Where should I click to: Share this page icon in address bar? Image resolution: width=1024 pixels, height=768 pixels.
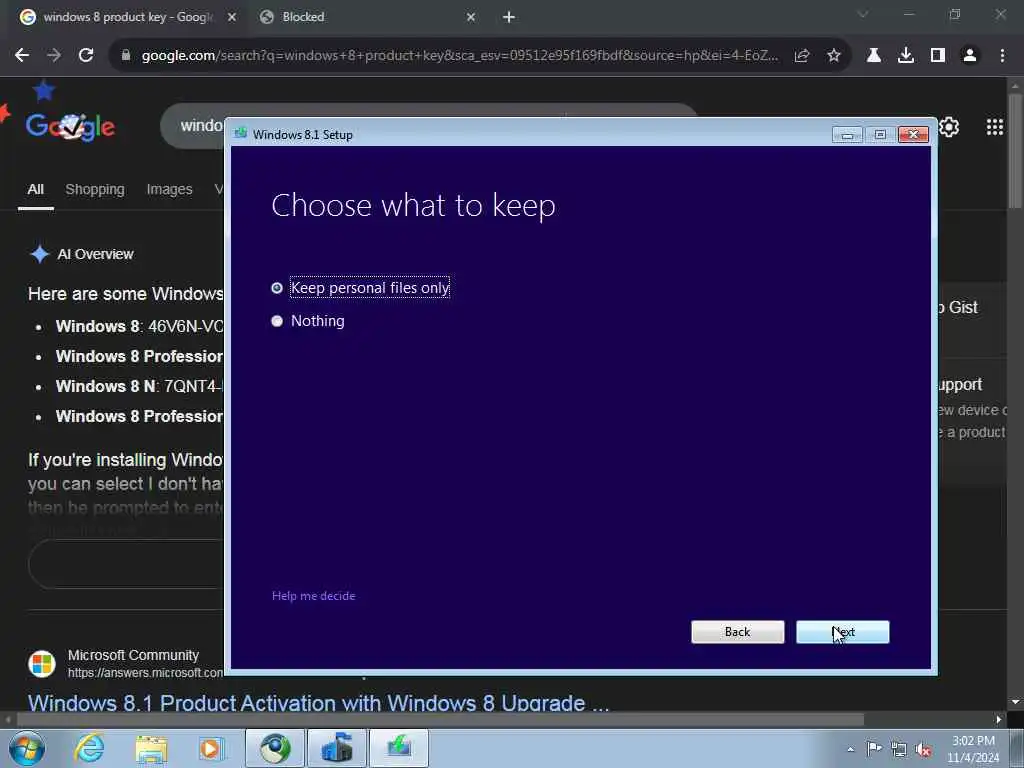click(802, 56)
